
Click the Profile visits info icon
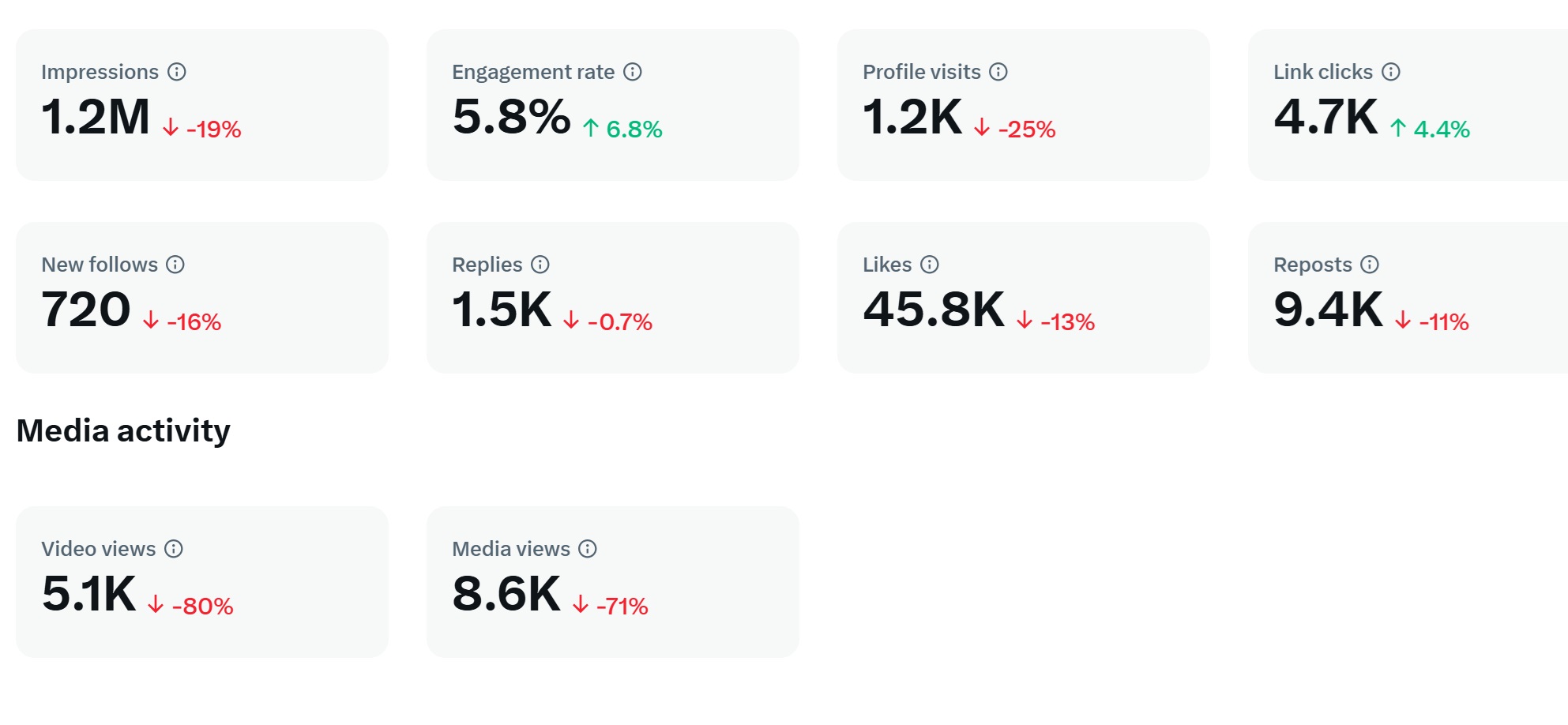pos(998,72)
